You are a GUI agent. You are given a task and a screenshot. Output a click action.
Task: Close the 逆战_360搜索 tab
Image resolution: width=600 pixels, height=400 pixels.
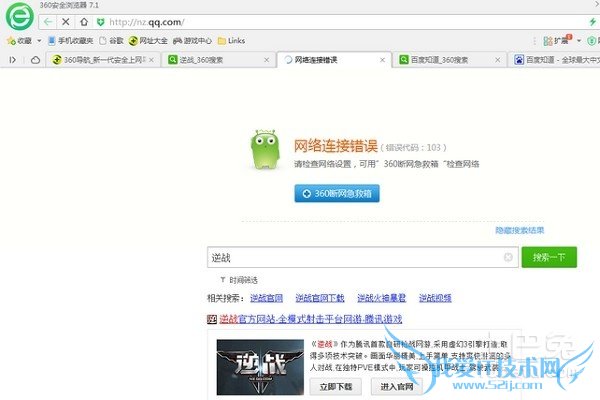pos(267,60)
